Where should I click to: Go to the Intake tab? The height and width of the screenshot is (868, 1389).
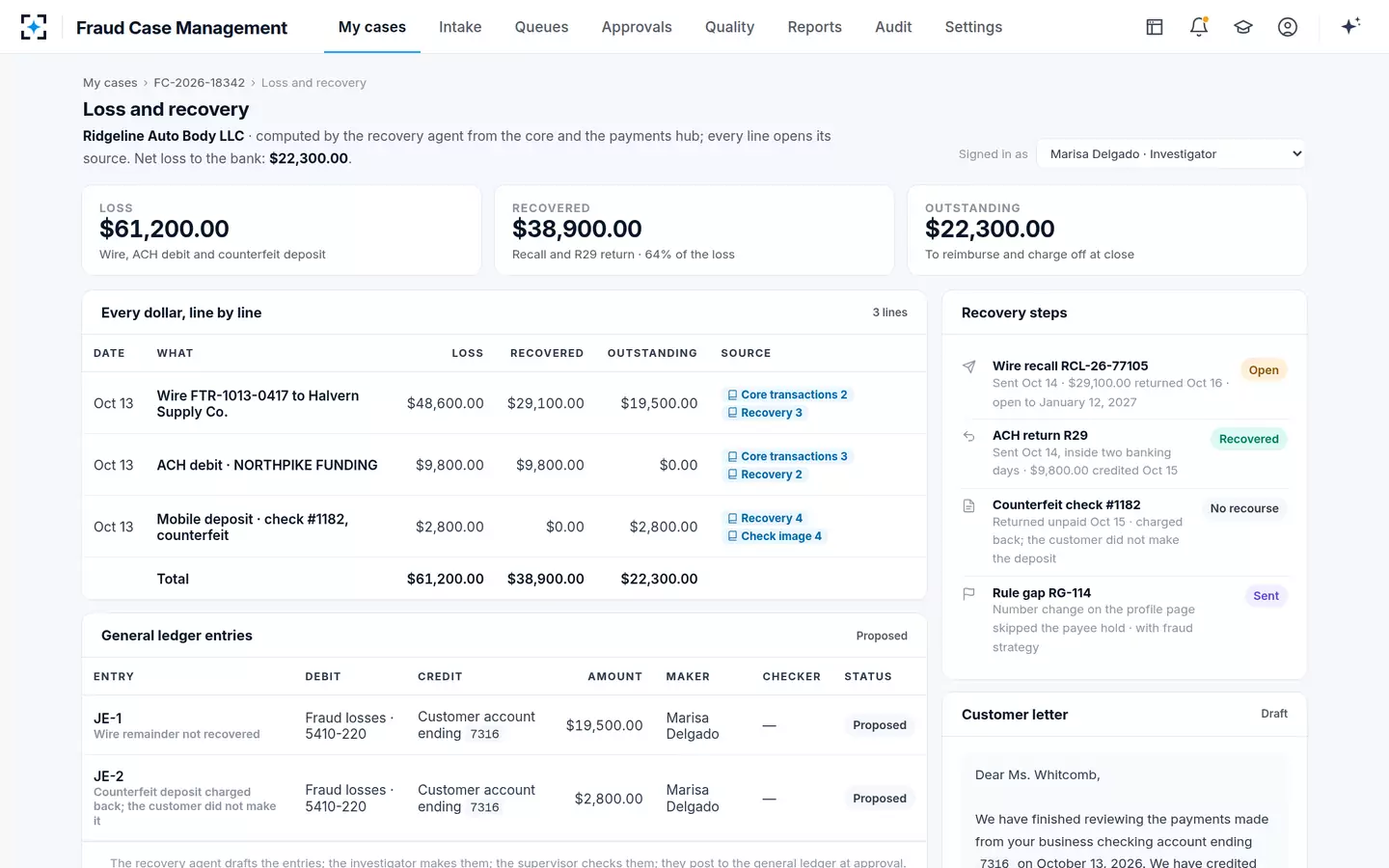[x=460, y=27]
